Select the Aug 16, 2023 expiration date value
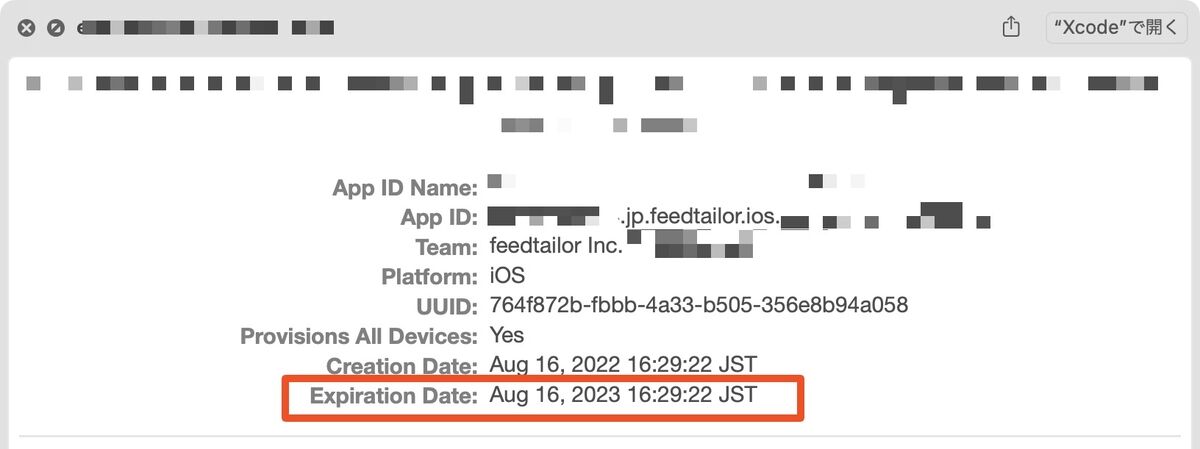The image size is (1200, 449). click(x=623, y=396)
